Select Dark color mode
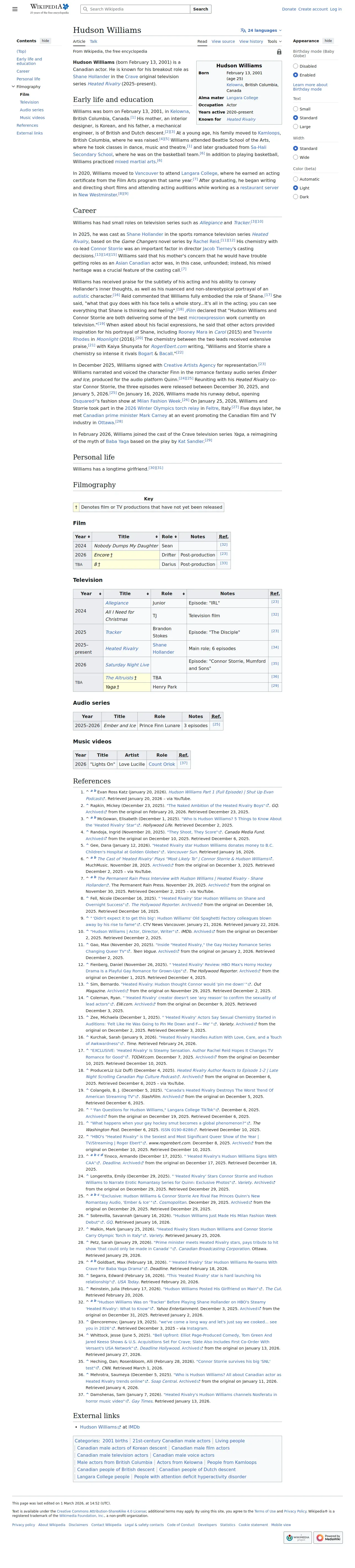The height and width of the screenshot is (1568, 355). pyautogui.click(x=295, y=197)
